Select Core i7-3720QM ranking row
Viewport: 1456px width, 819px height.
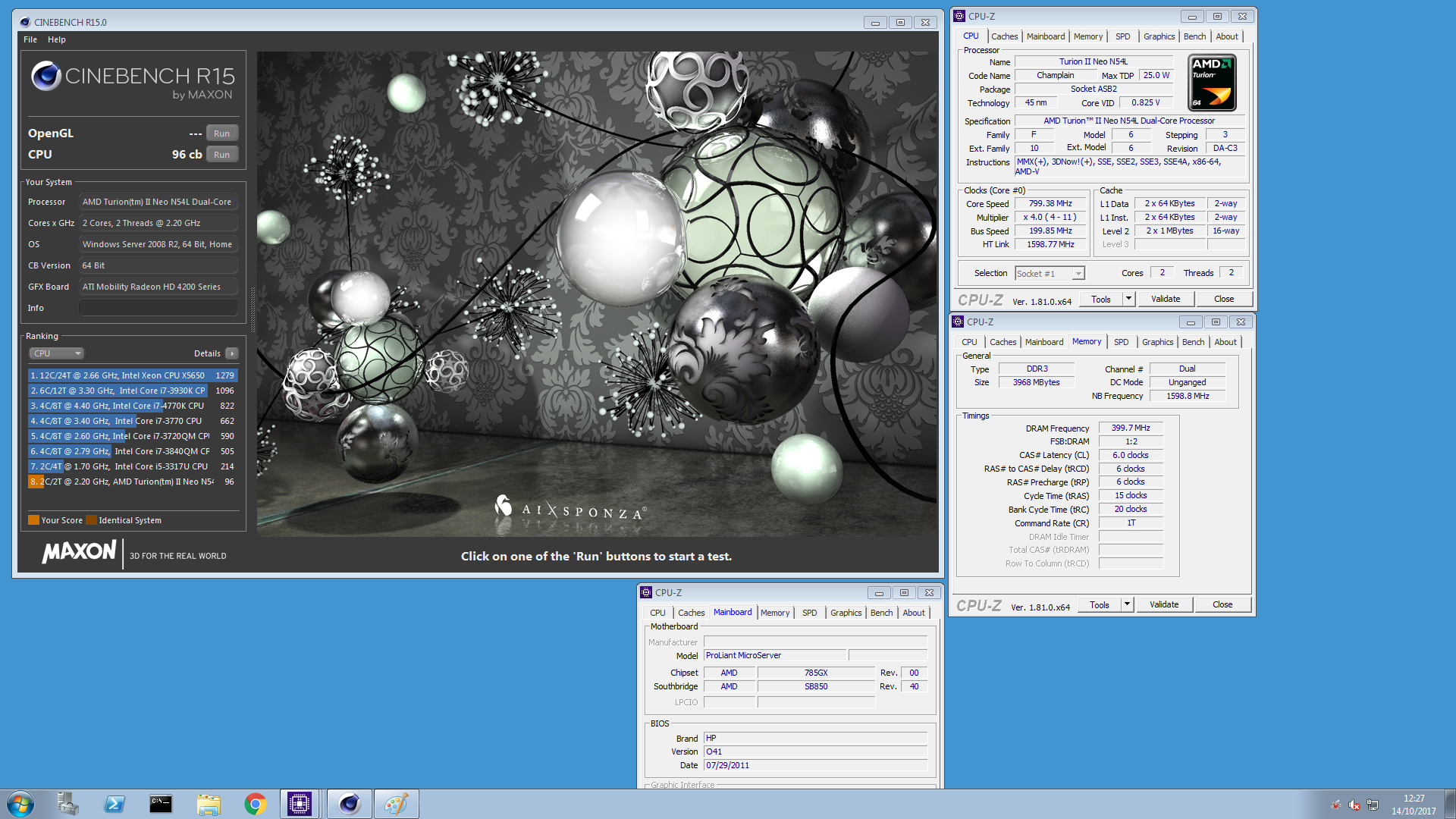[x=133, y=436]
